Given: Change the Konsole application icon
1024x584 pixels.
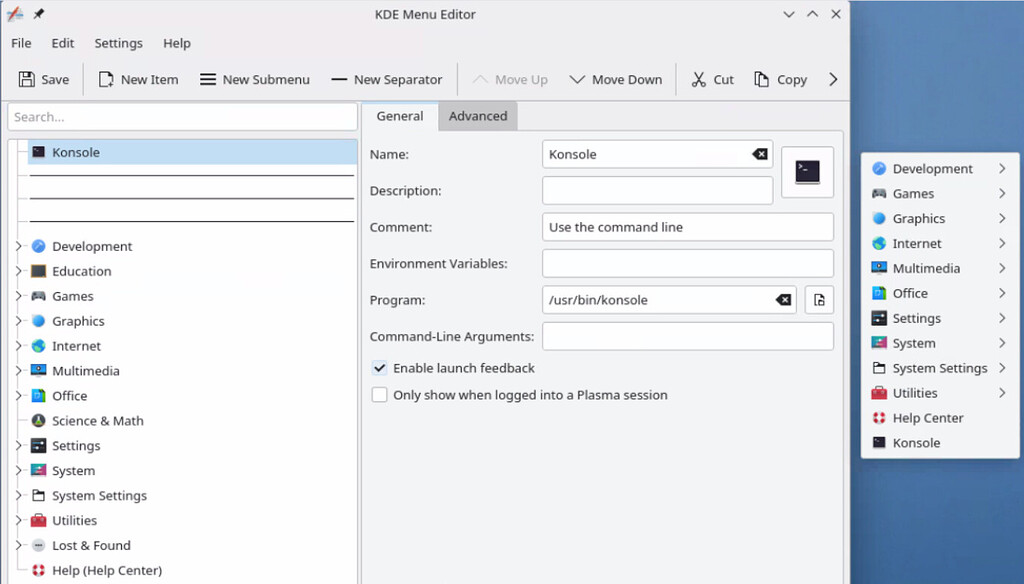Looking at the screenshot, I should pos(806,172).
